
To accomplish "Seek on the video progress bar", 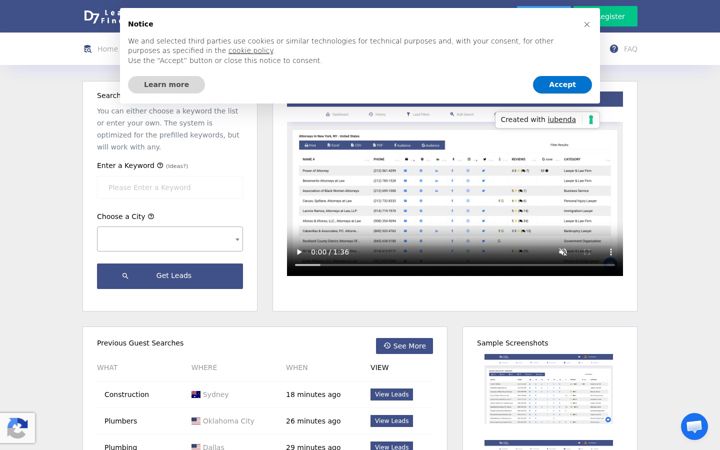I will [455, 265].
